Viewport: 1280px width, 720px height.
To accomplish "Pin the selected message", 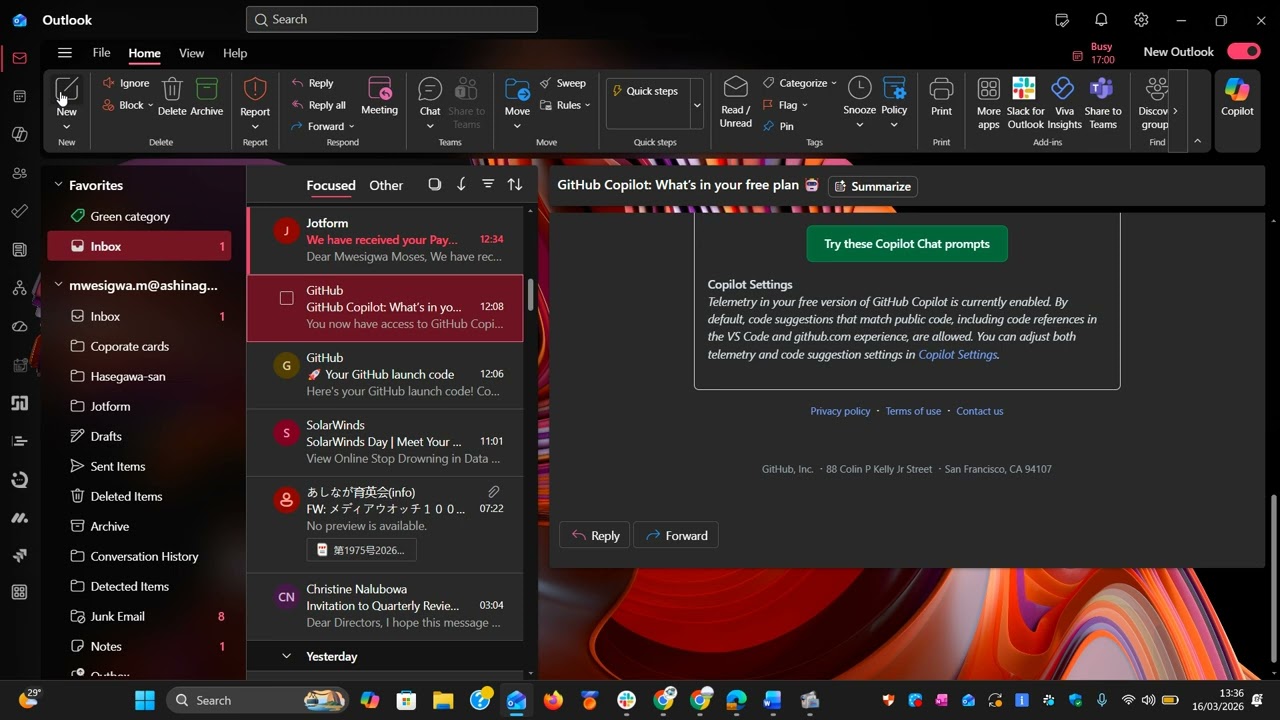I will 778,126.
